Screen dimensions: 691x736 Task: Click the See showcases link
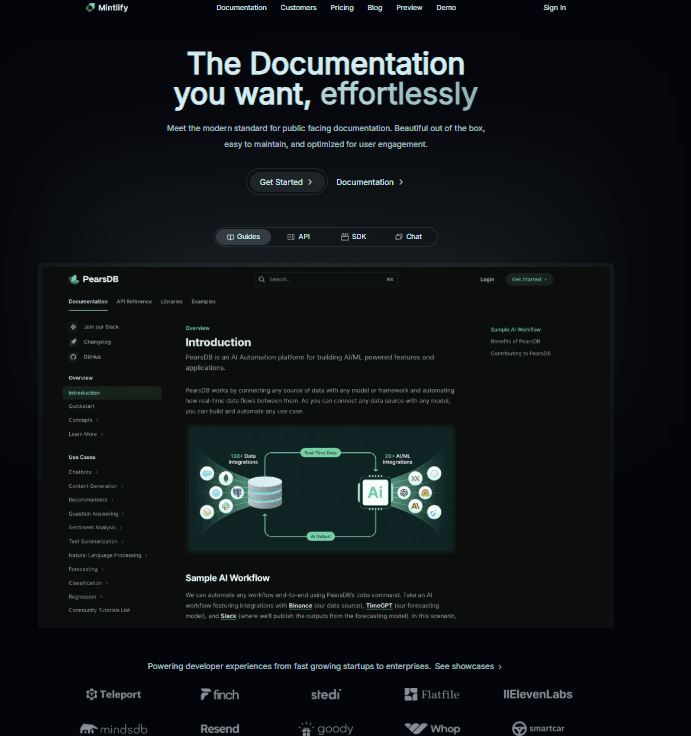click(x=468, y=667)
